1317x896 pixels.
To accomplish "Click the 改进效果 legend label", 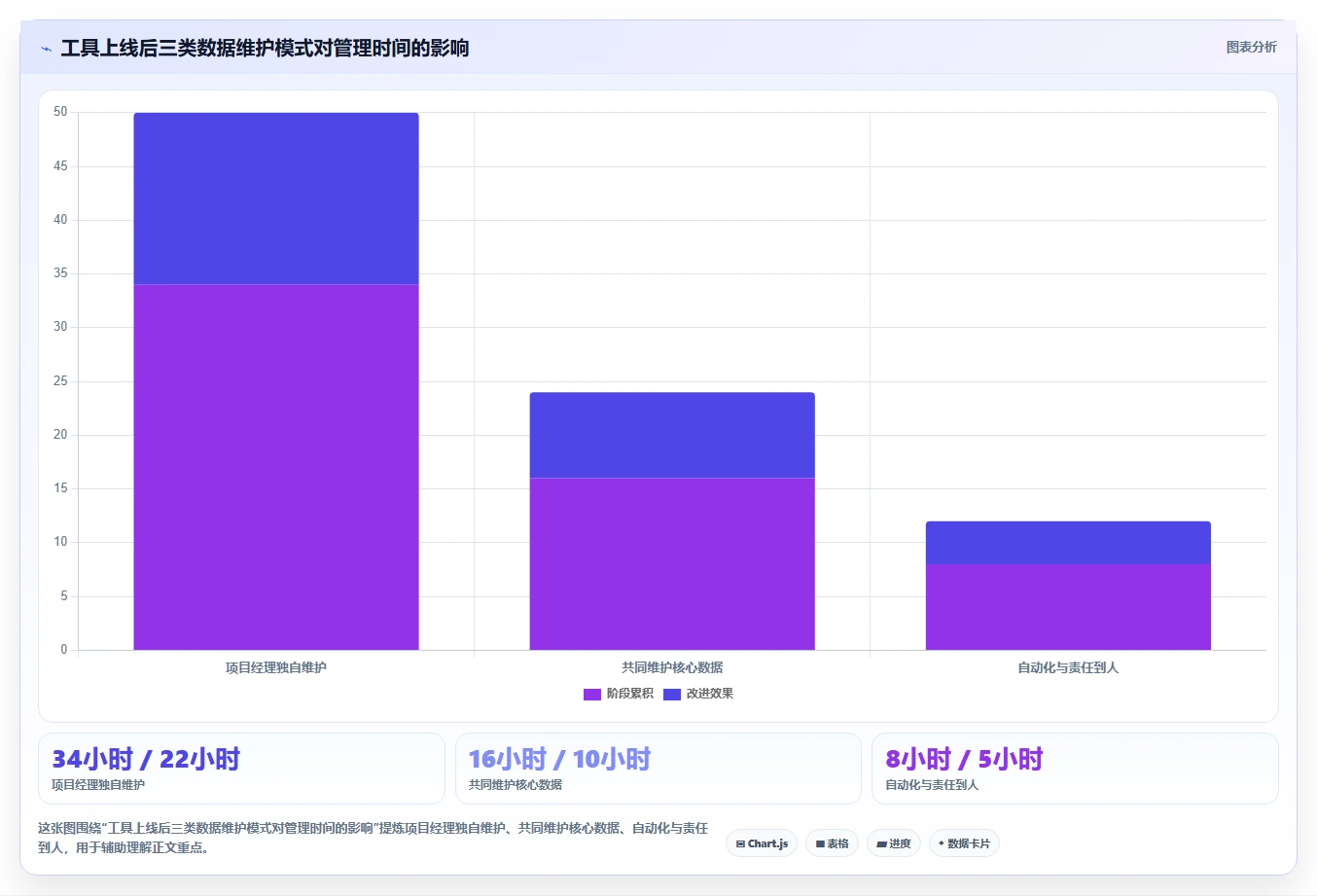I will pos(709,694).
